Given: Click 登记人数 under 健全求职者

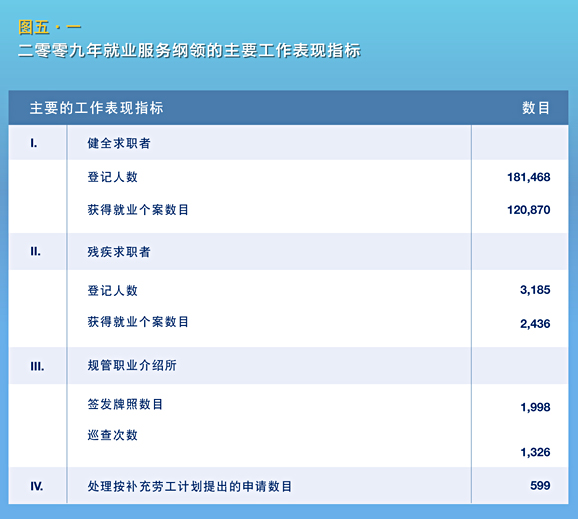Looking at the screenshot, I should coord(113,177).
